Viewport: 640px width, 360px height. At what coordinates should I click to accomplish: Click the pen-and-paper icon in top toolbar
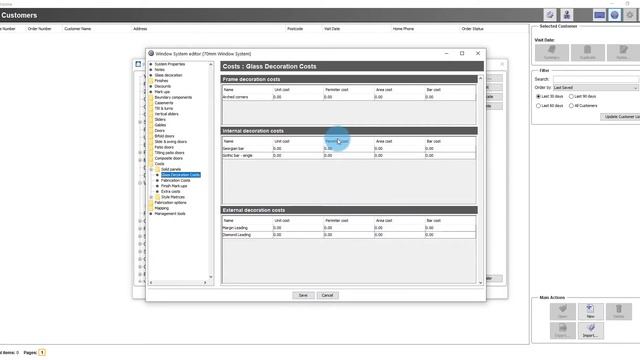(550, 15)
